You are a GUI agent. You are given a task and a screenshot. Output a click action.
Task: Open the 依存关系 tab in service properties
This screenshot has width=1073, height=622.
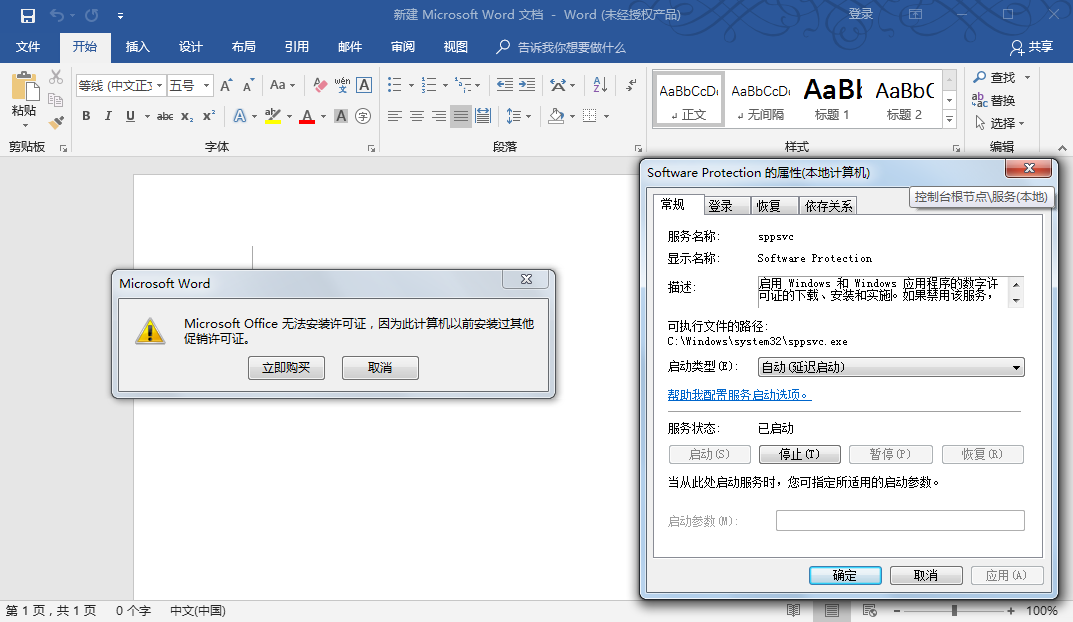[829, 206]
